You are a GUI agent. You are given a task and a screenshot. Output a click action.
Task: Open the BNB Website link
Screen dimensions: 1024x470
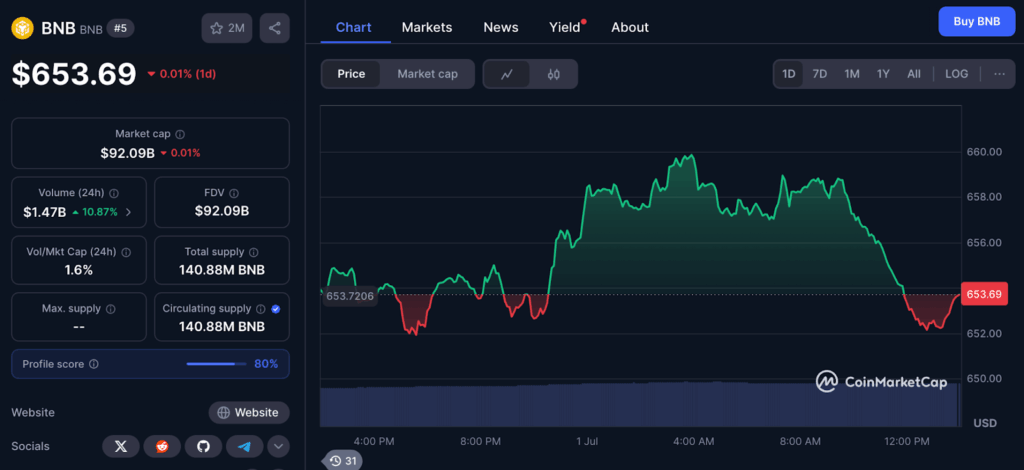(249, 412)
